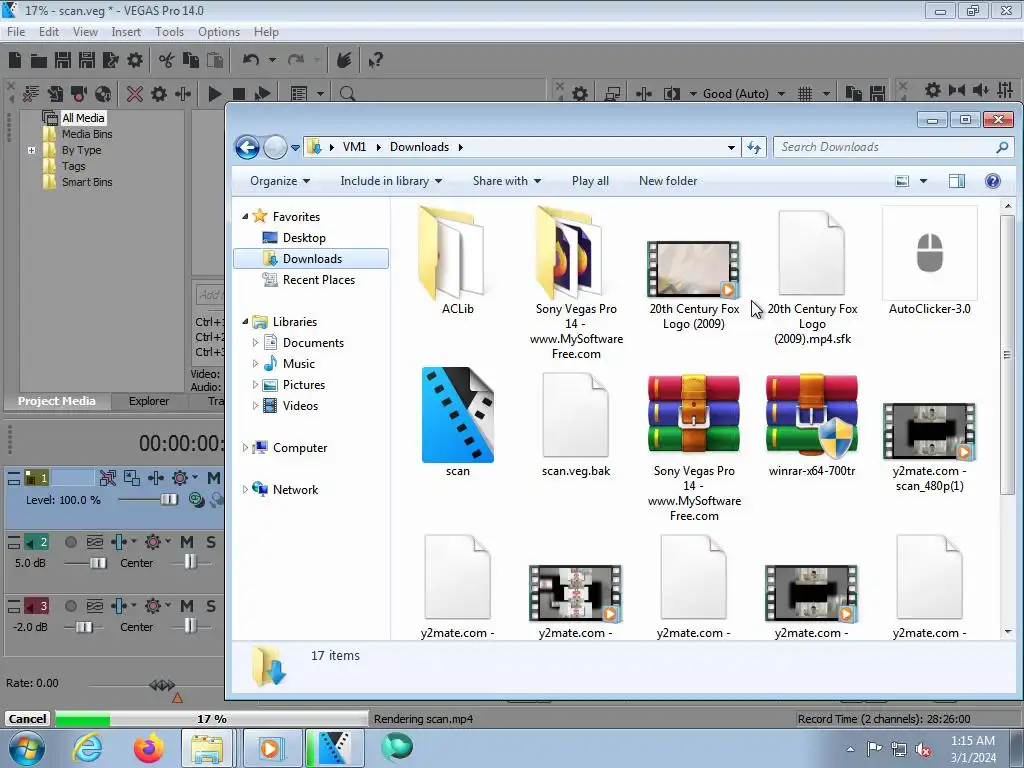Viewport: 1024px width, 768px height.
Task: Start preview with the Play icon in Project Media
Action: 214,94
